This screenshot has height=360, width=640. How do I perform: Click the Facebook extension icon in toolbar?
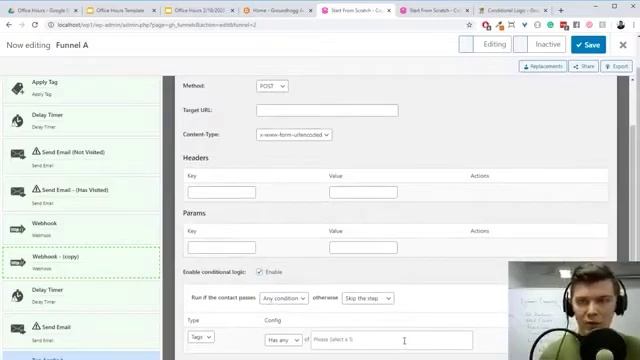(x=576, y=25)
